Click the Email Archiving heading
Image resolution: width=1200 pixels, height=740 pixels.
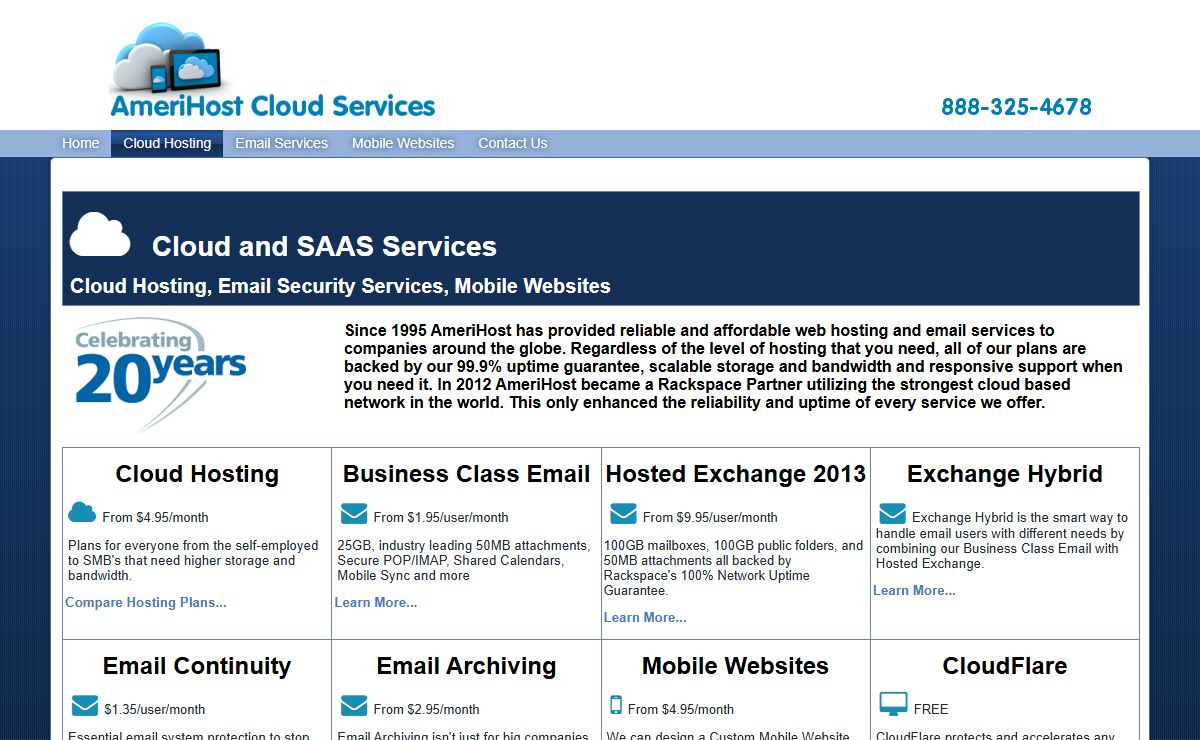tap(467, 666)
